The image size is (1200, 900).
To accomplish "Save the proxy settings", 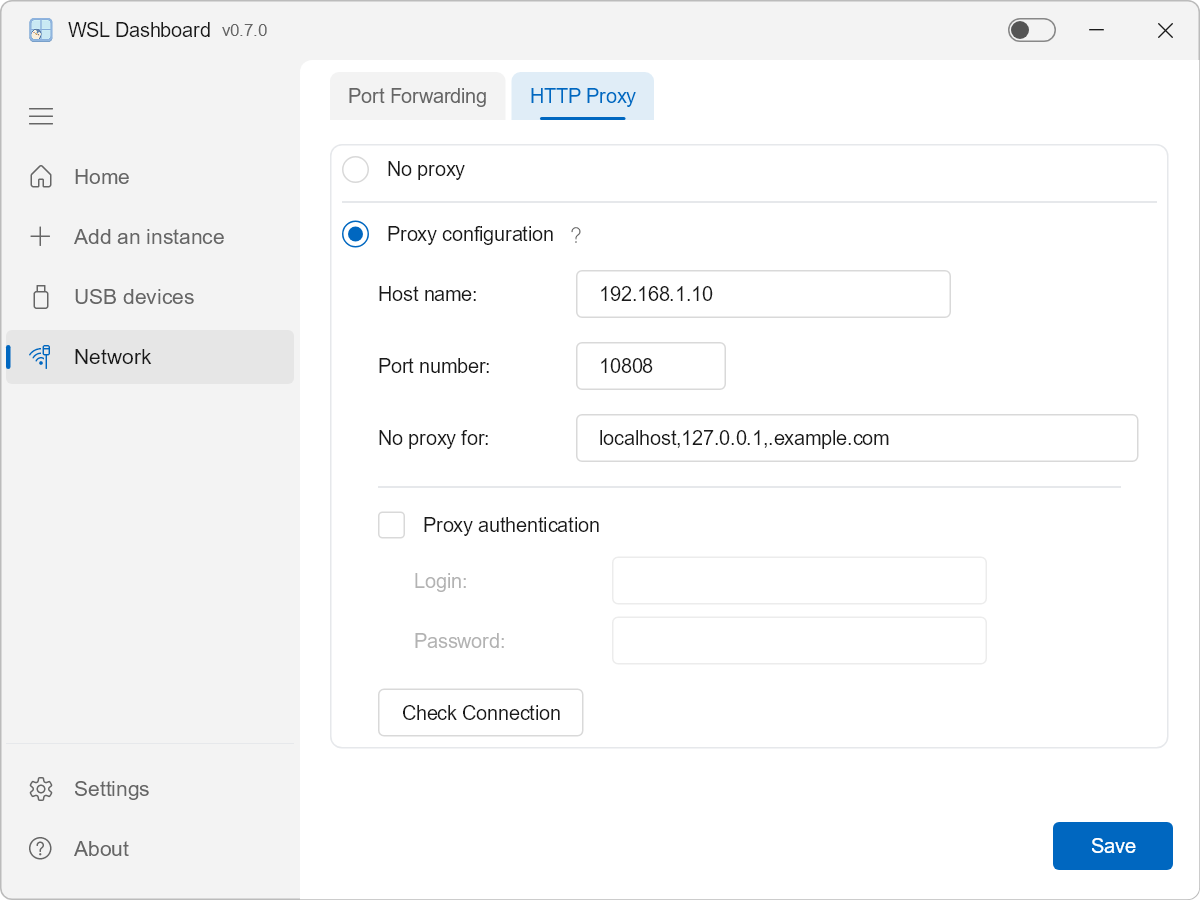I will coord(1112,845).
